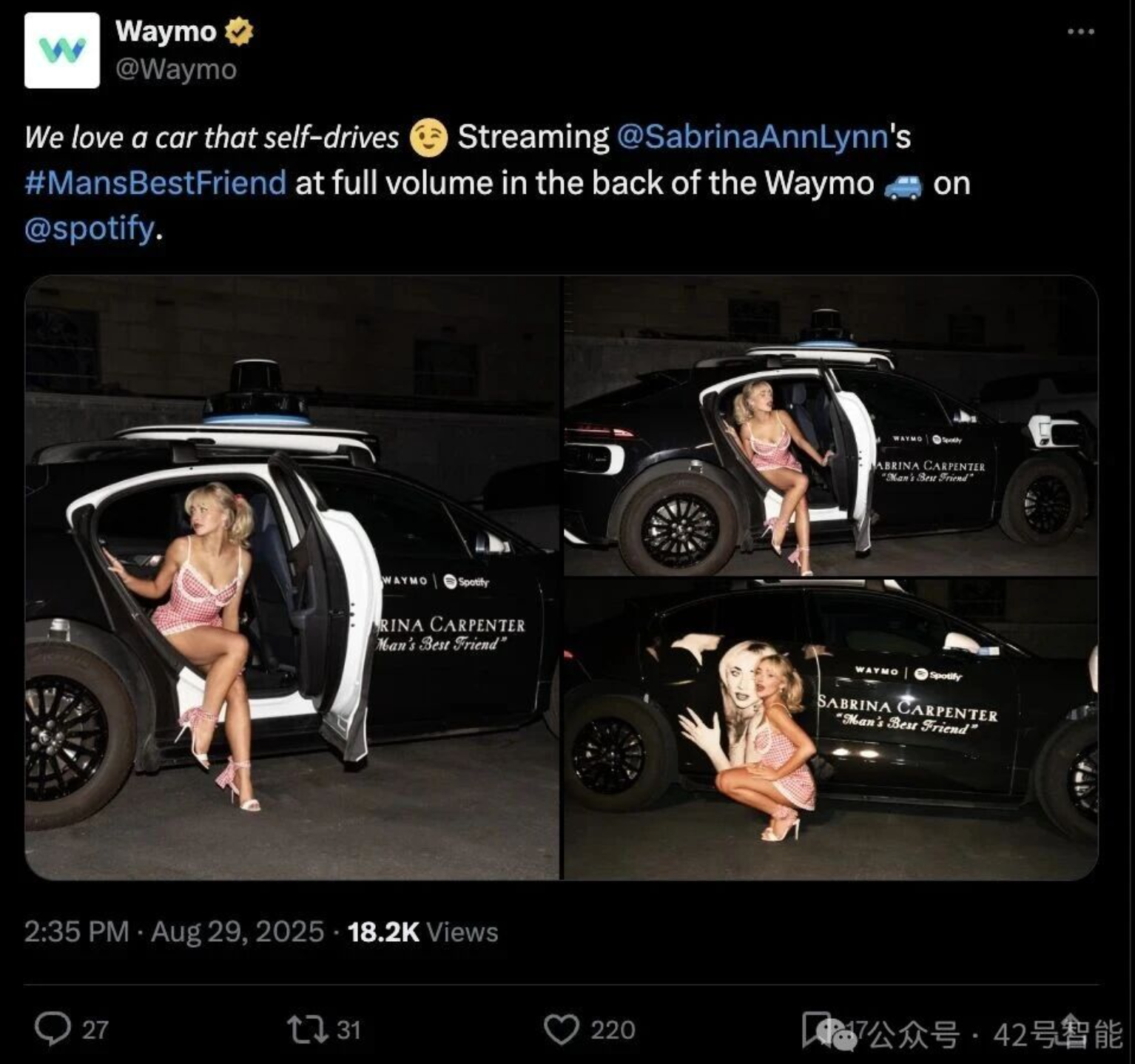Viewport: 1135px width, 1064px height.
Task: Open the Waymo profile avatar
Action: tap(62, 50)
